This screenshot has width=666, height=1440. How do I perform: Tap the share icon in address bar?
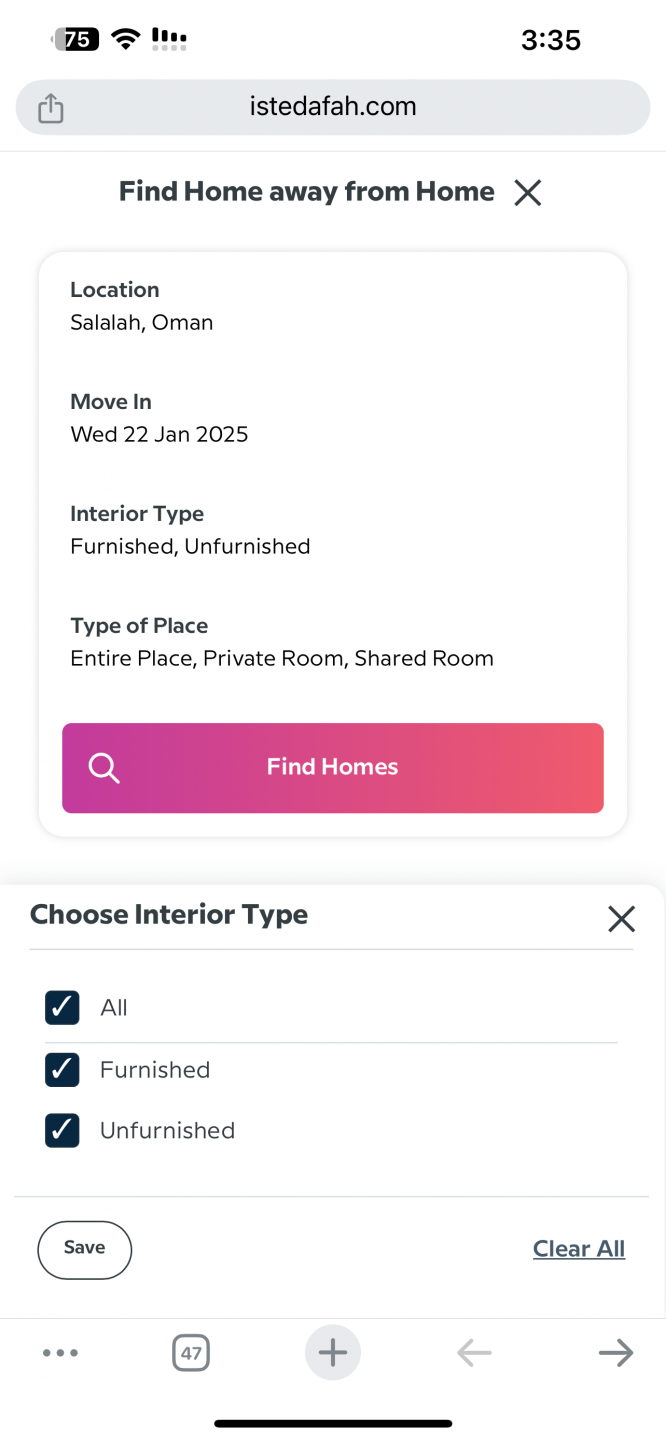coord(51,108)
